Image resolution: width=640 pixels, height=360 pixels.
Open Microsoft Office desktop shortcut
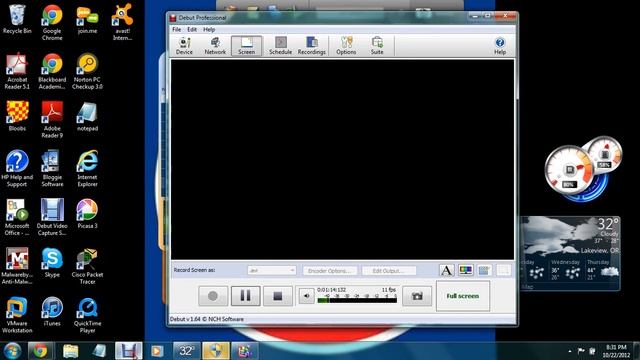click(x=17, y=217)
